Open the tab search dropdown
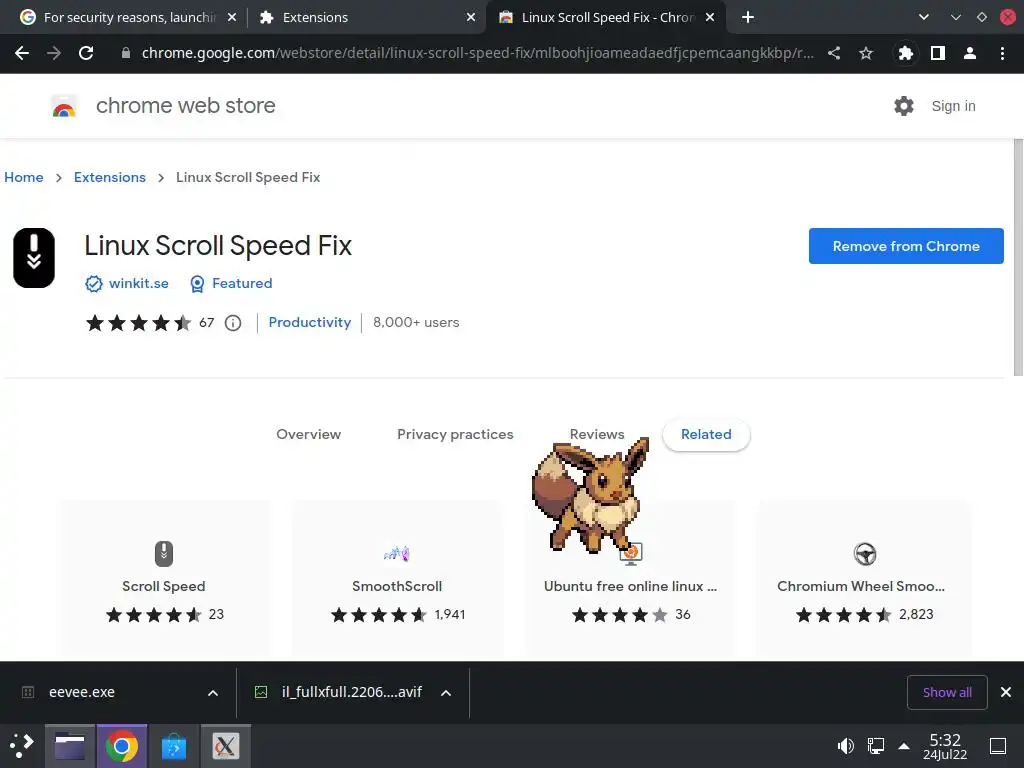The width and height of the screenshot is (1024, 768). [923, 18]
